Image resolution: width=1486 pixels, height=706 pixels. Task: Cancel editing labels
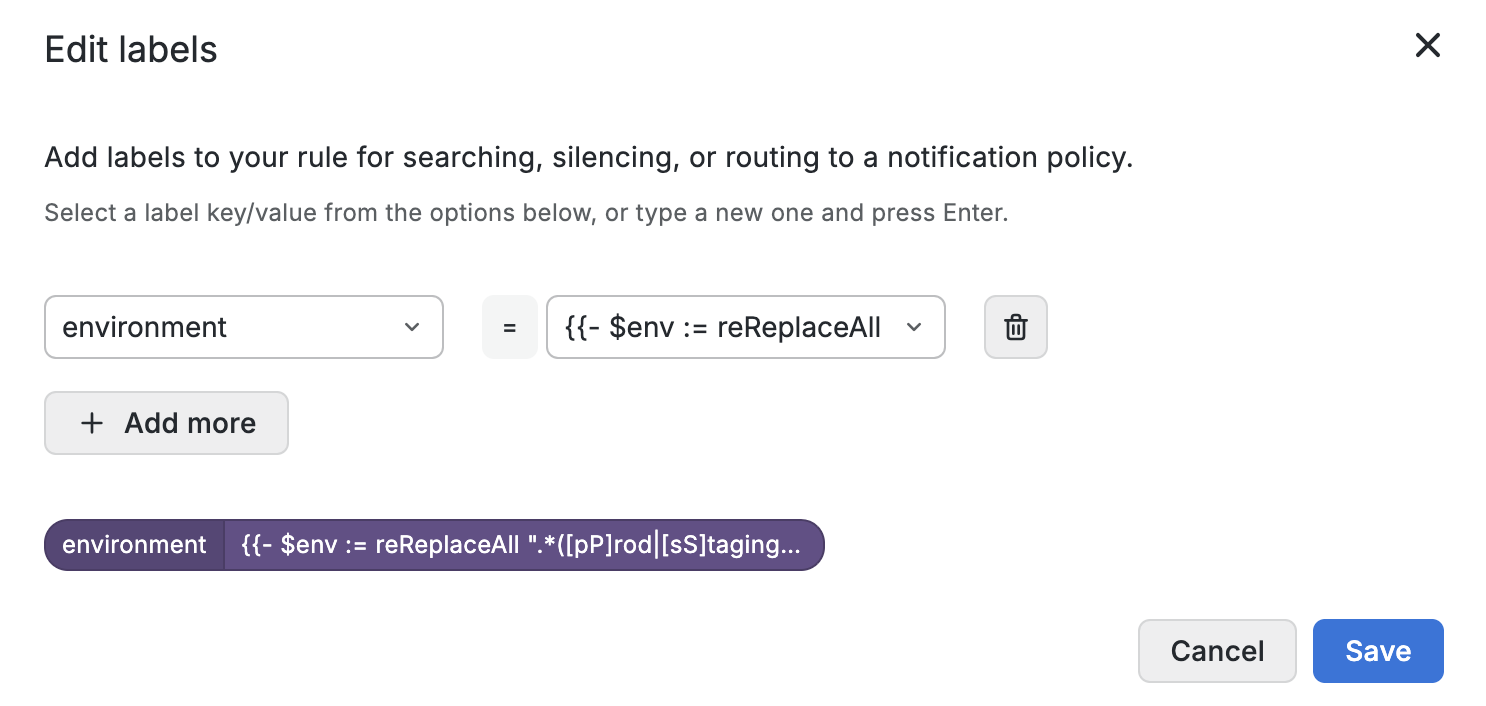(x=1217, y=651)
